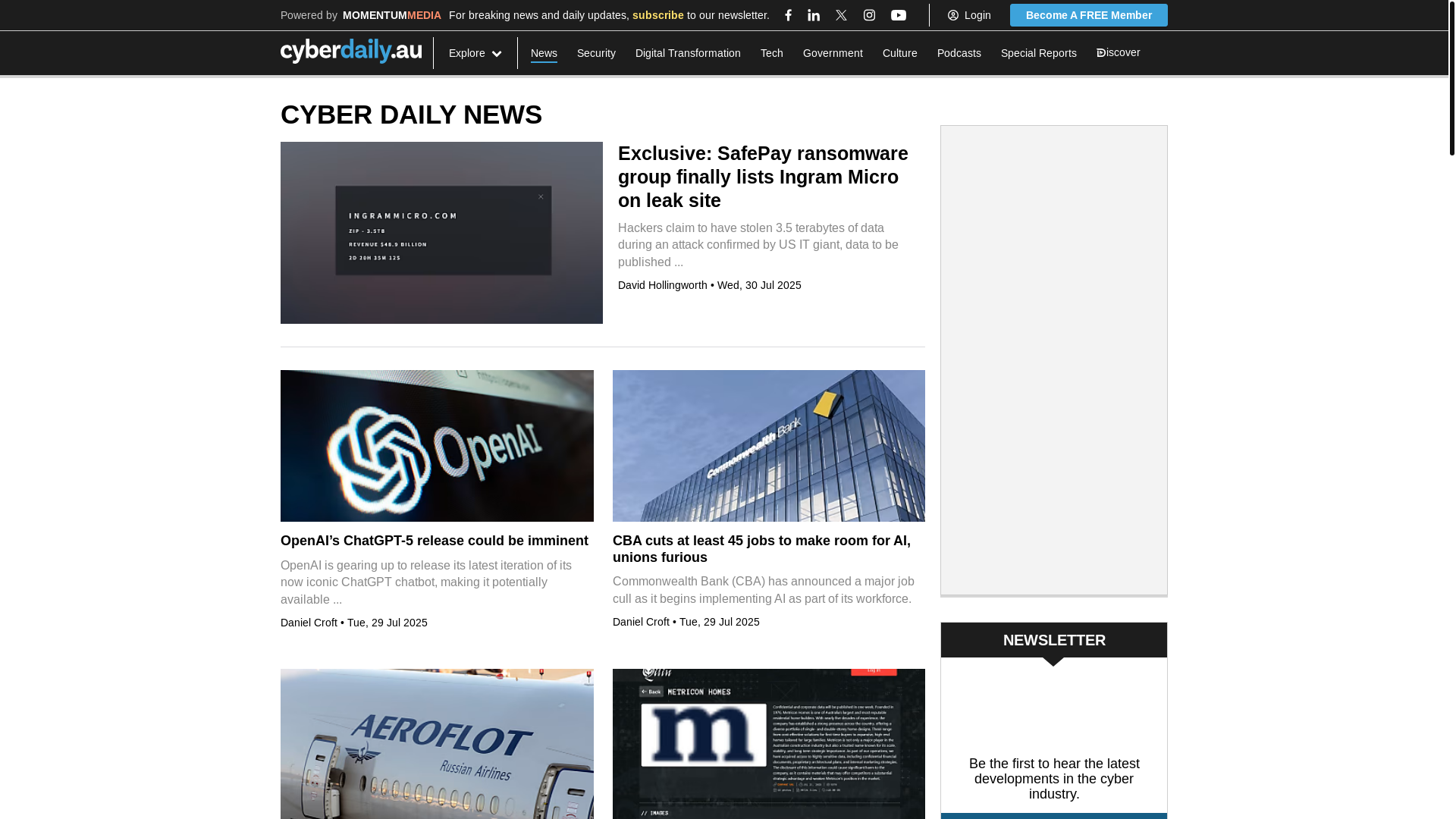1456x819 pixels.
Task: Open the Ingram Micro leak site thumbnail
Action: [x=441, y=233]
